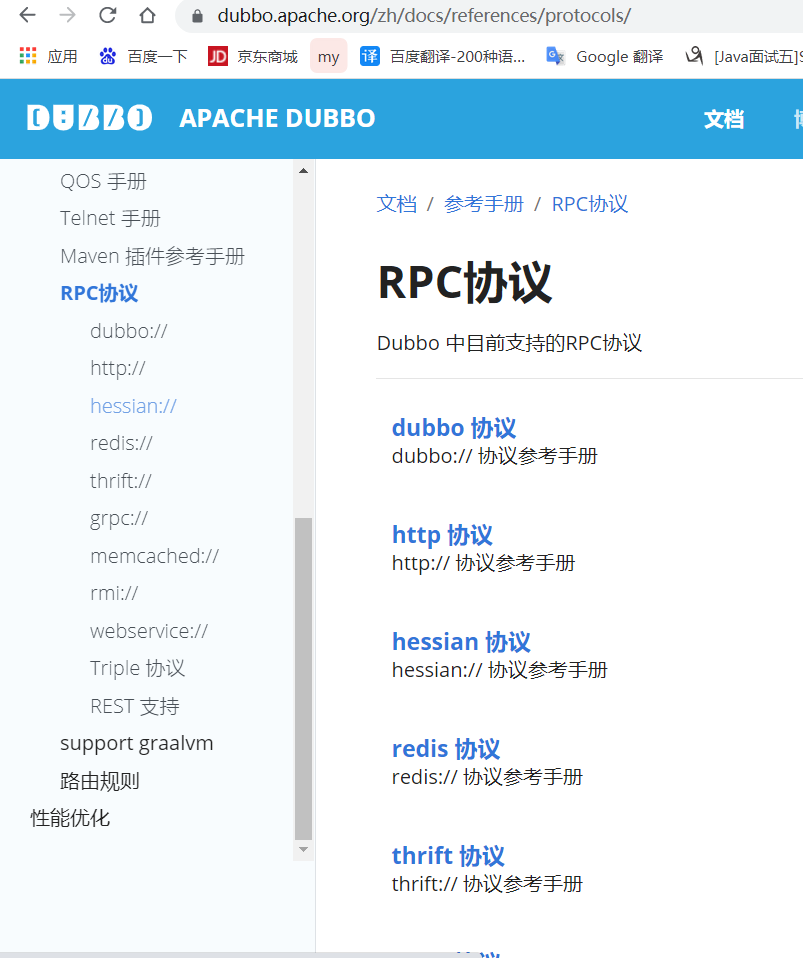Image resolution: width=803 pixels, height=958 pixels.
Task: Open the dubbo 协议 link
Action: pyautogui.click(x=453, y=427)
